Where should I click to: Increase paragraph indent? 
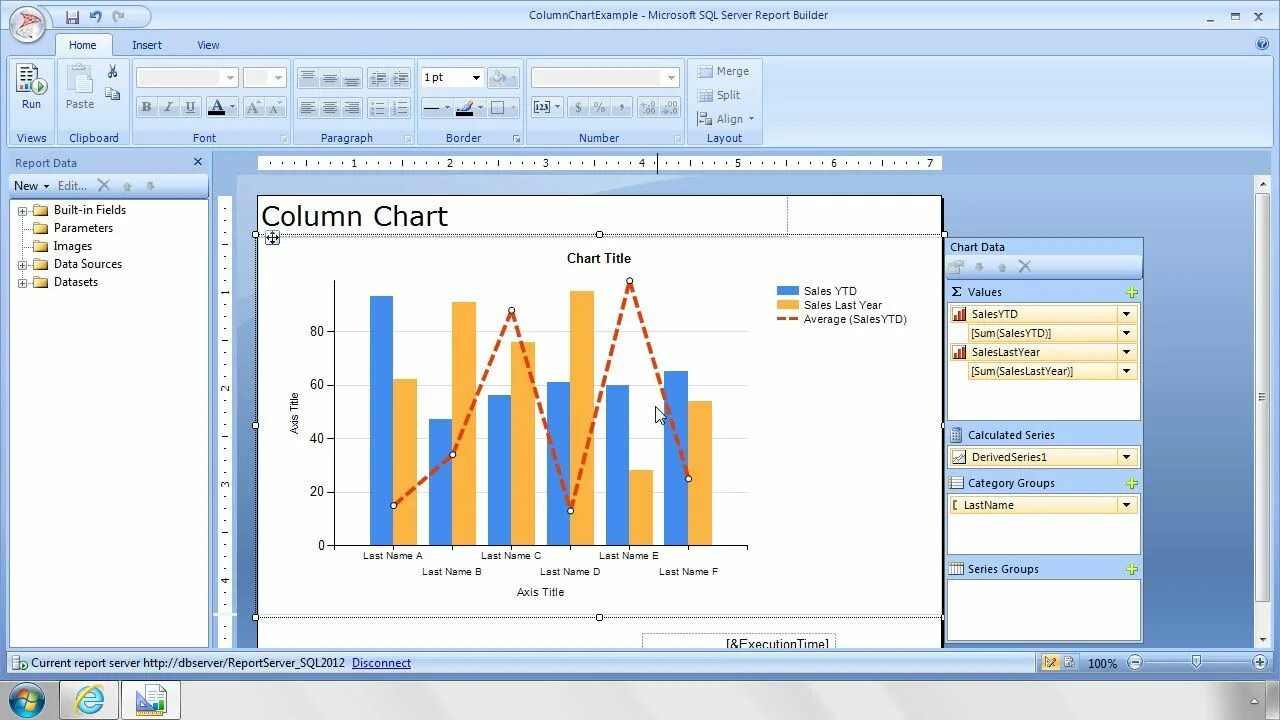[x=400, y=77]
